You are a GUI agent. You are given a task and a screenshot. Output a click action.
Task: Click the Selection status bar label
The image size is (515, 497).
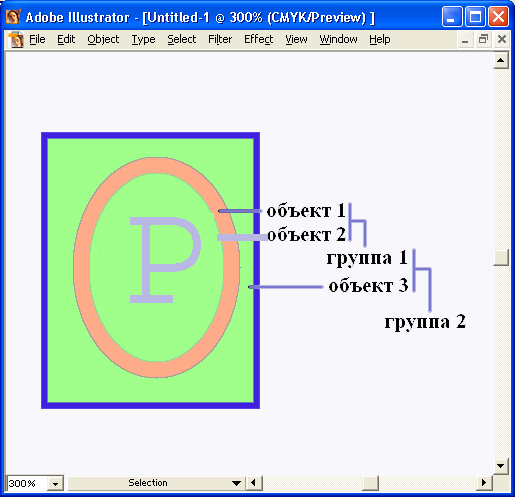click(148, 483)
